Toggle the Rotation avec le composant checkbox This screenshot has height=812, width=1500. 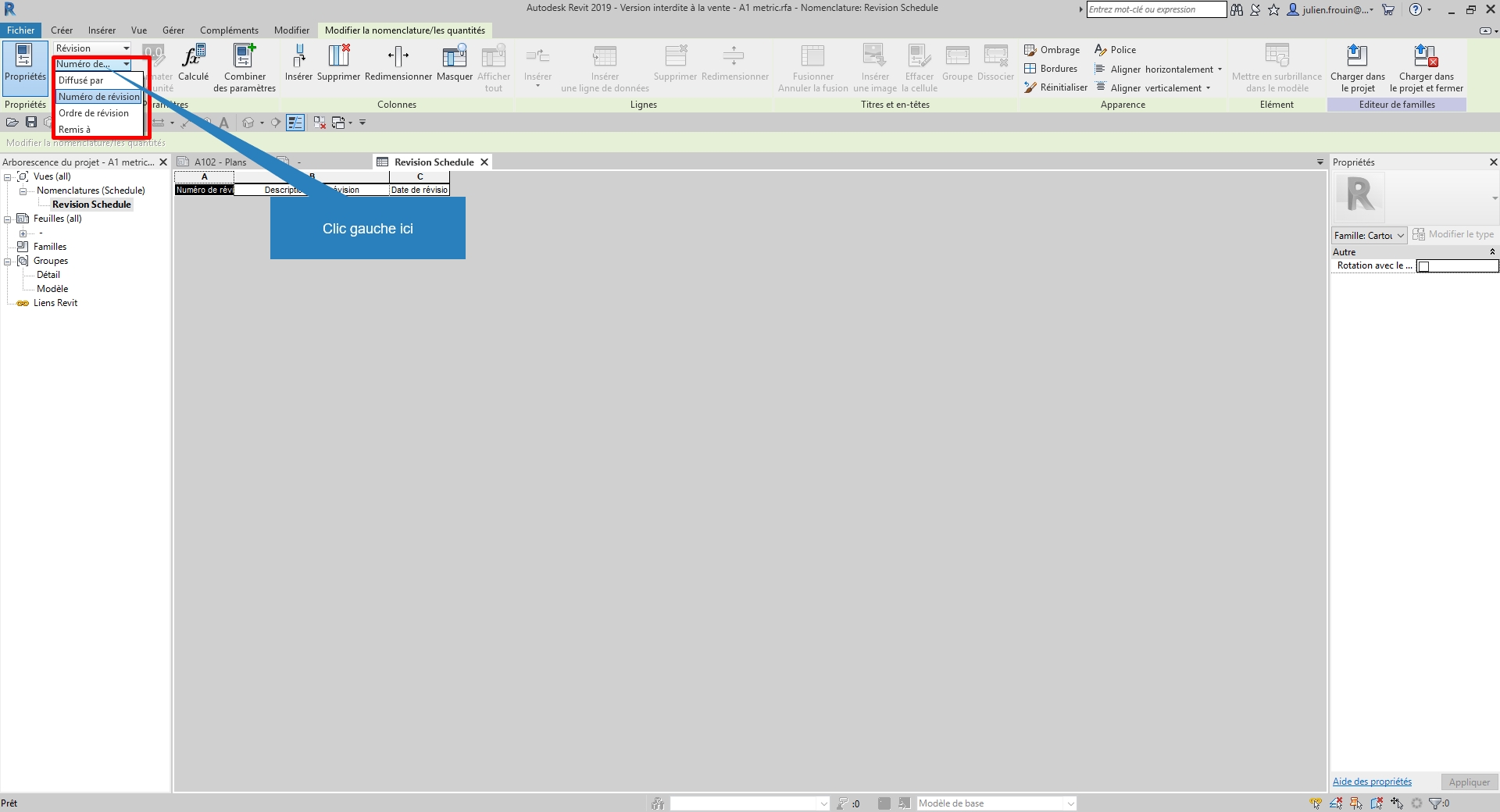click(1423, 266)
